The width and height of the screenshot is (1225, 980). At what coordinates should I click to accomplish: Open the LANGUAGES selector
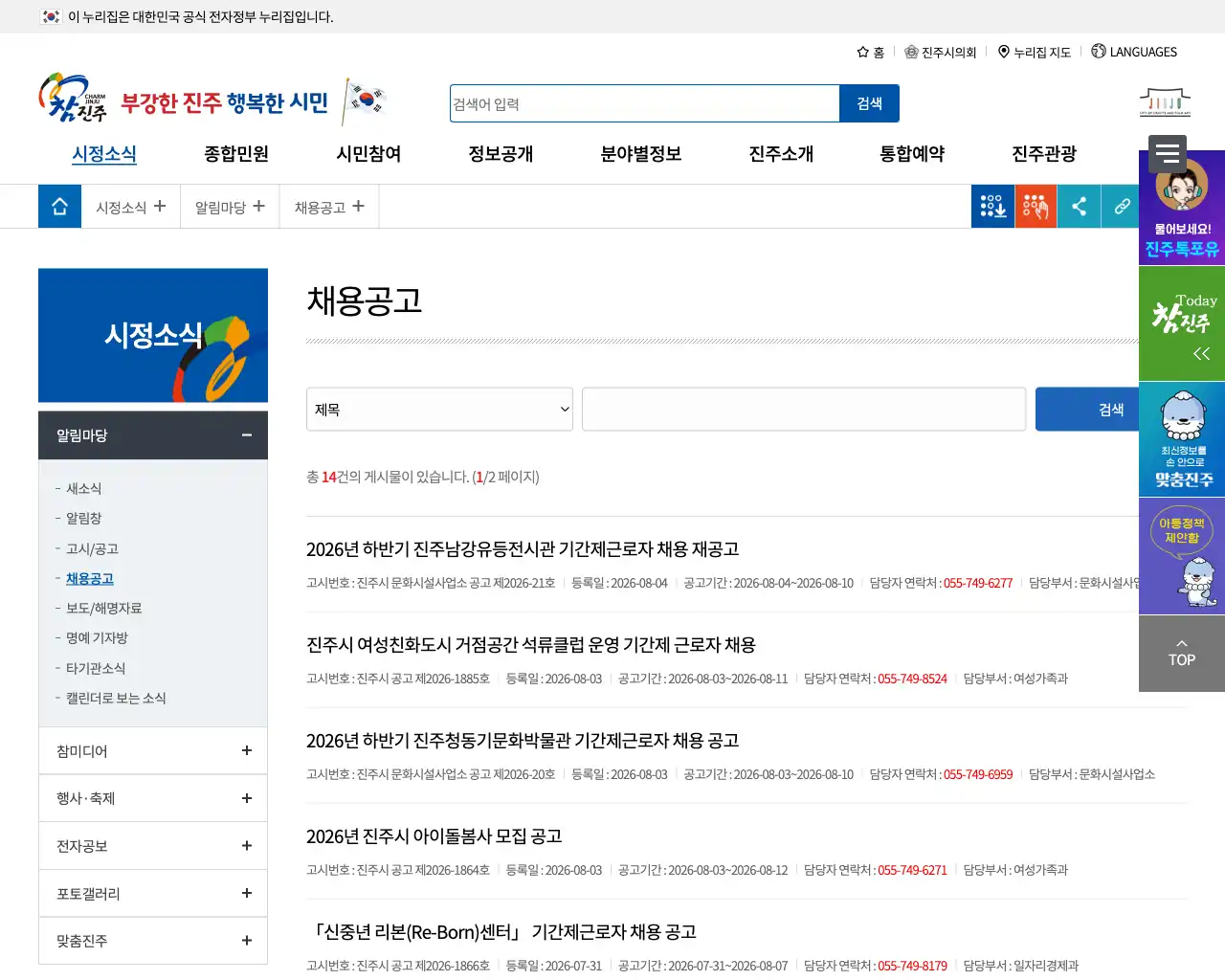pos(1134,52)
